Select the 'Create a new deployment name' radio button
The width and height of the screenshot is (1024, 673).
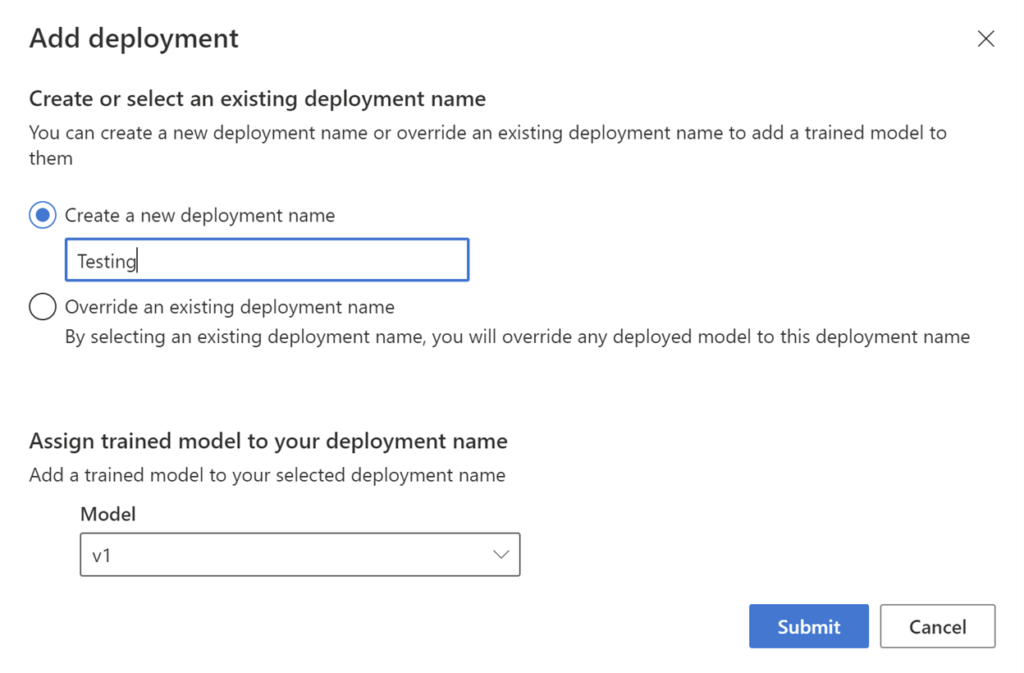click(42, 214)
